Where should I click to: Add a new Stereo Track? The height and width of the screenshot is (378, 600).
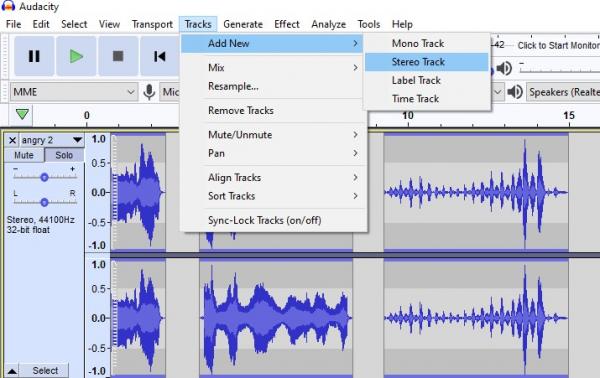[427, 62]
